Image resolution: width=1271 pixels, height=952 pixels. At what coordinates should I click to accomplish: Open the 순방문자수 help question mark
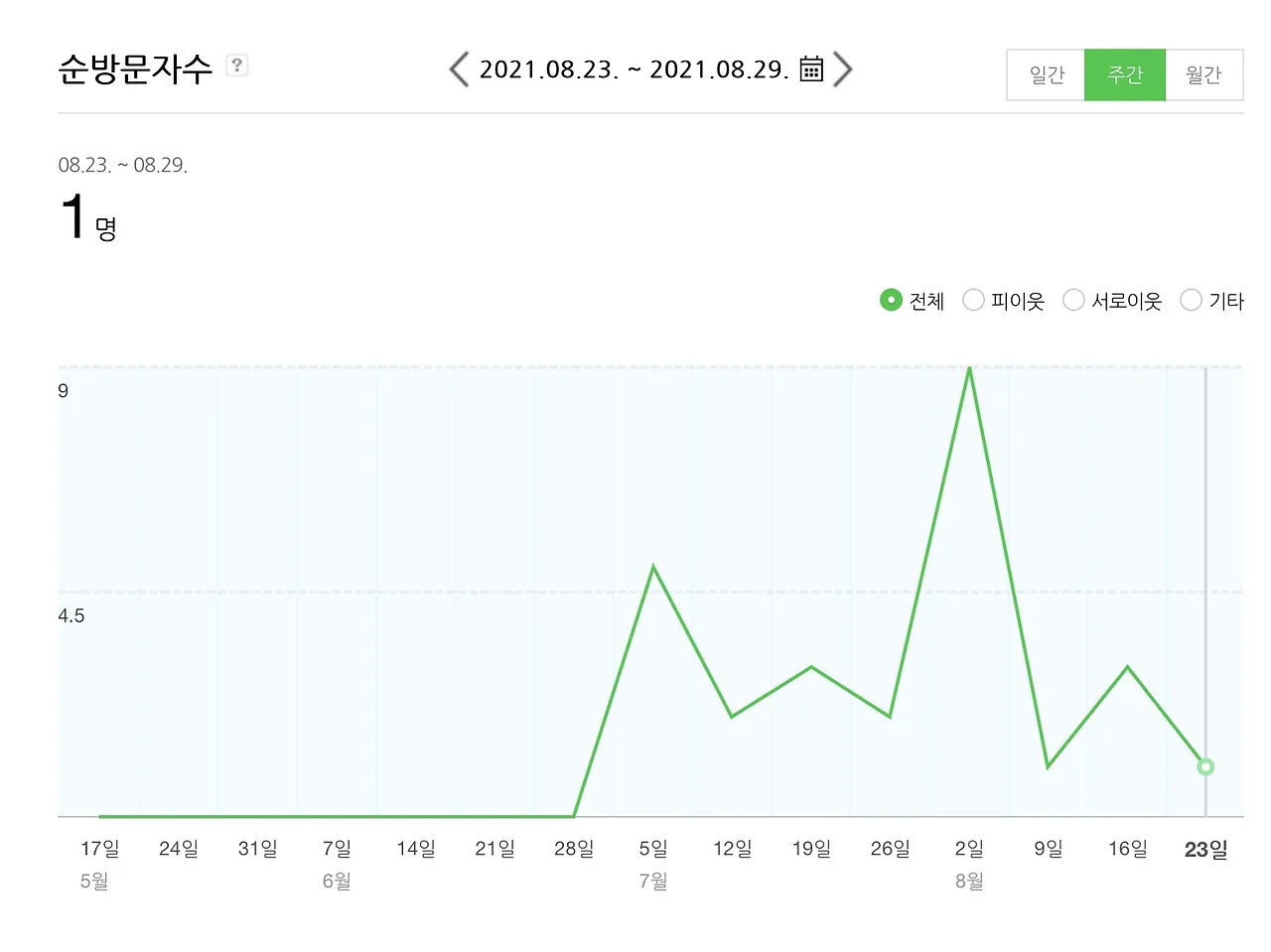[236, 65]
